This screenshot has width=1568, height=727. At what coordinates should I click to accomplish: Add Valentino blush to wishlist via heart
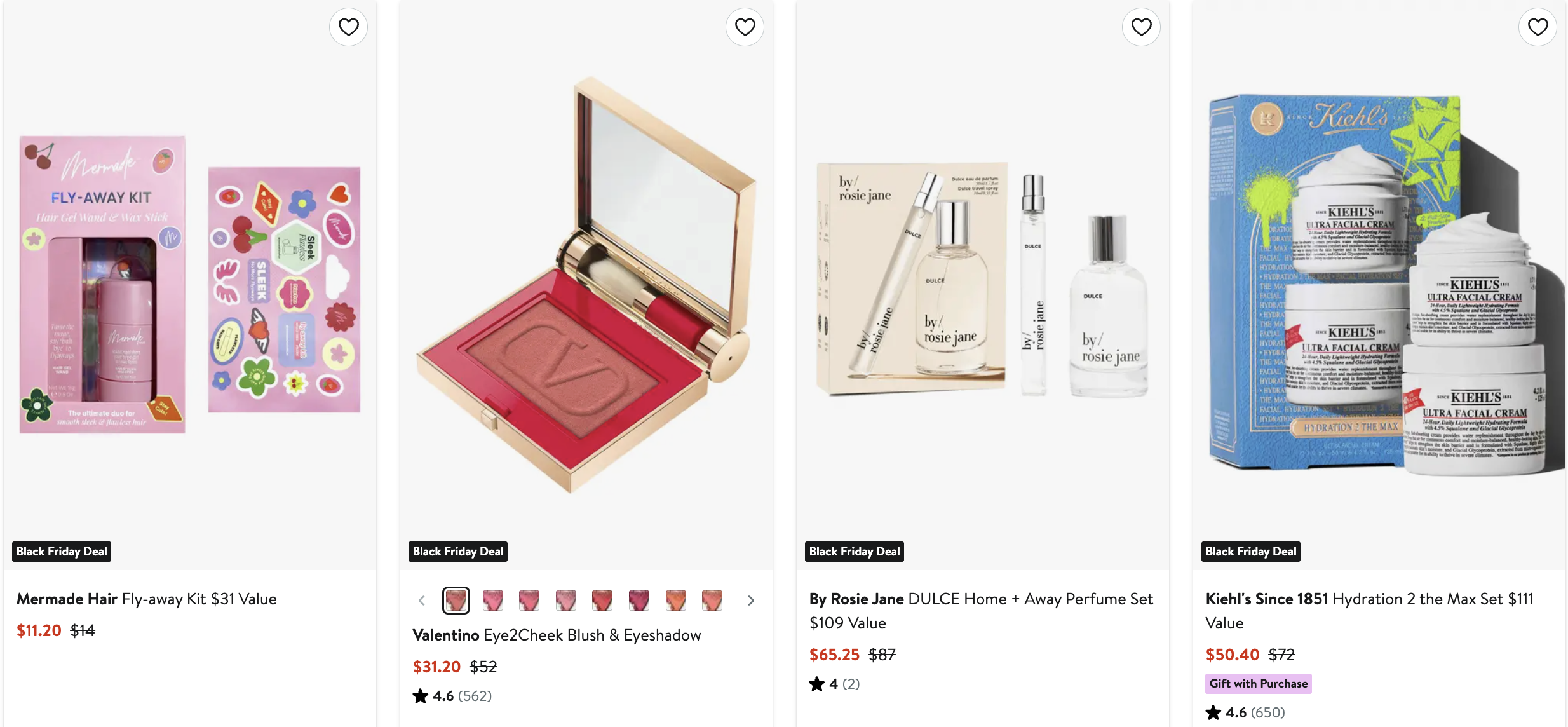[745, 27]
